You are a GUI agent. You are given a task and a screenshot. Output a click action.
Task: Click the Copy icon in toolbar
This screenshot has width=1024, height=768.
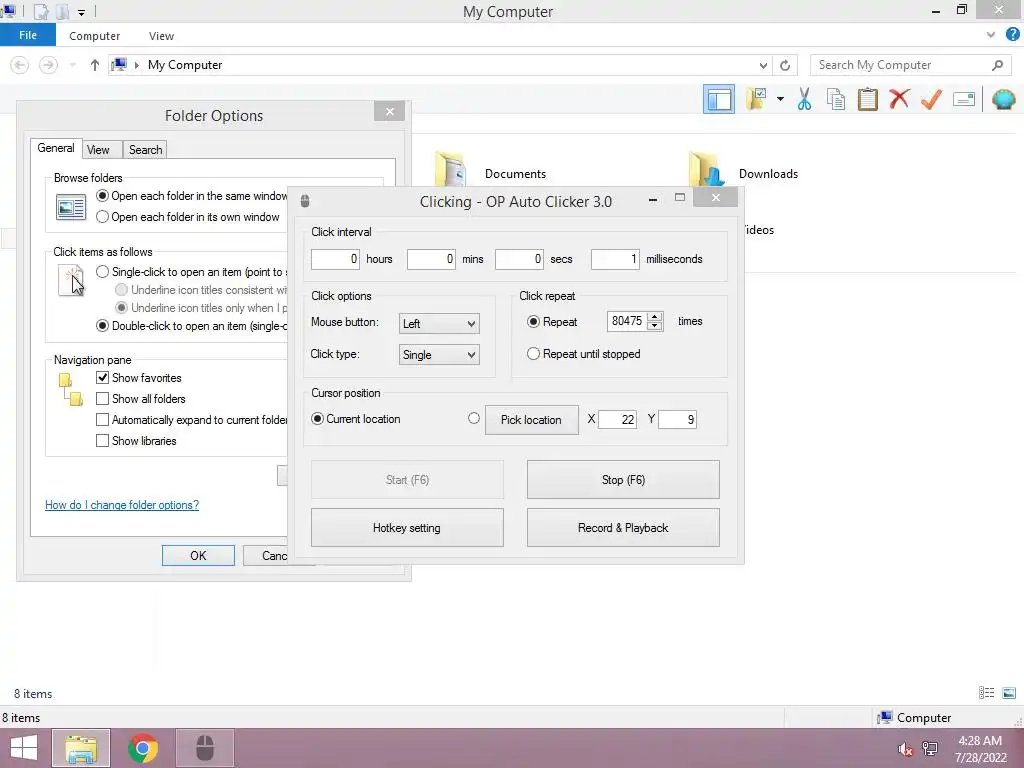(835, 99)
